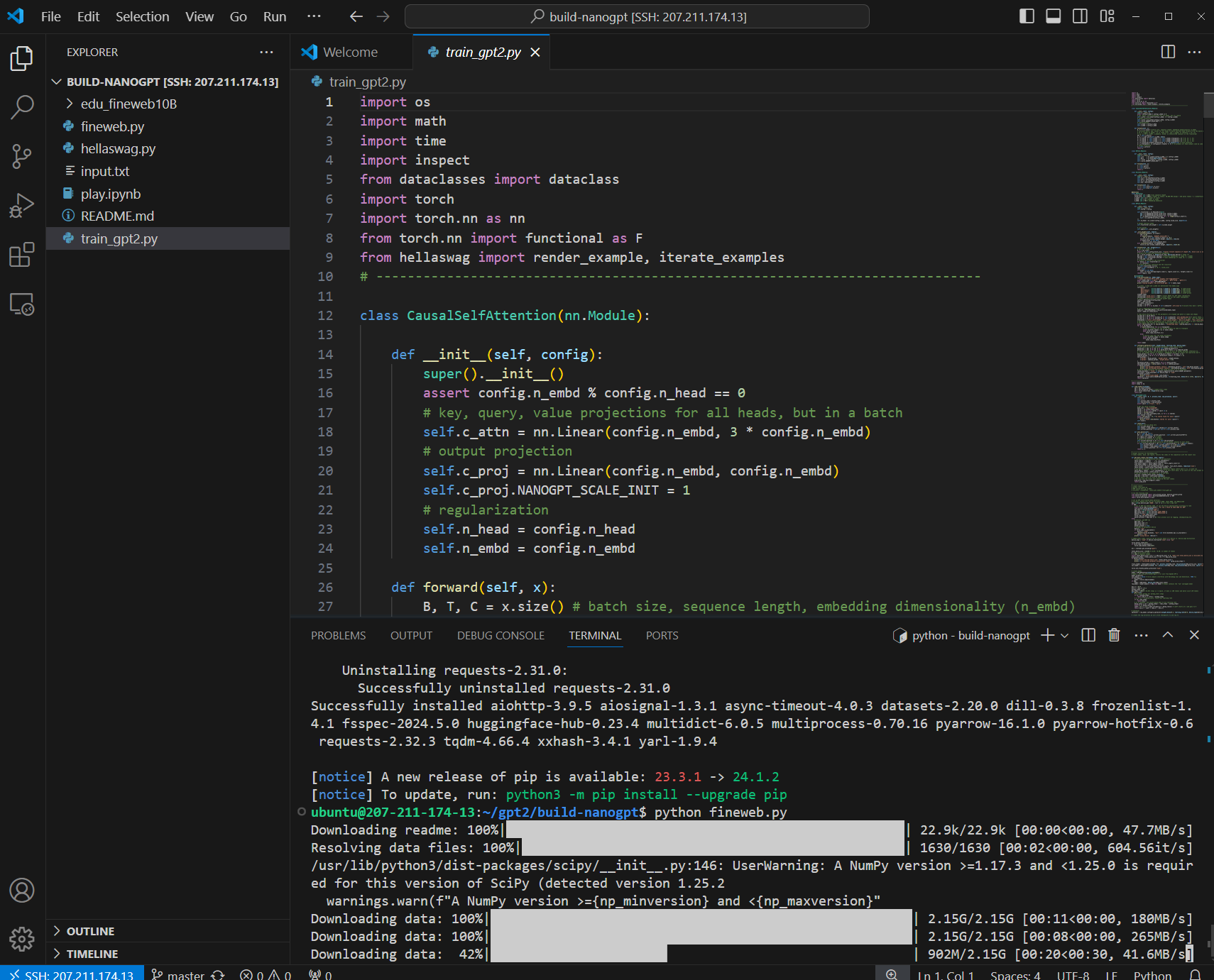Image resolution: width=1214 pixels, height=980 pixels.
Task: Open the Source Control view
Action: pos(22,156)
